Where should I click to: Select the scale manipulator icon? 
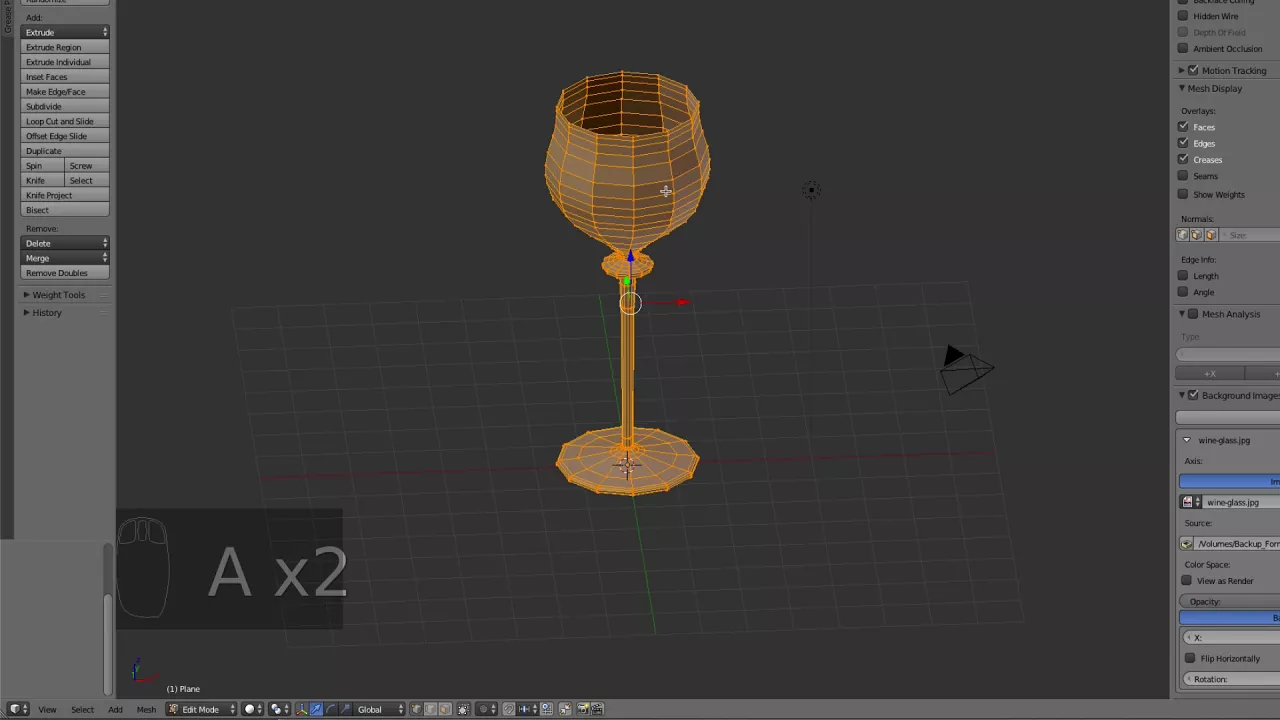pyautogui.click(x=345, y=709)
